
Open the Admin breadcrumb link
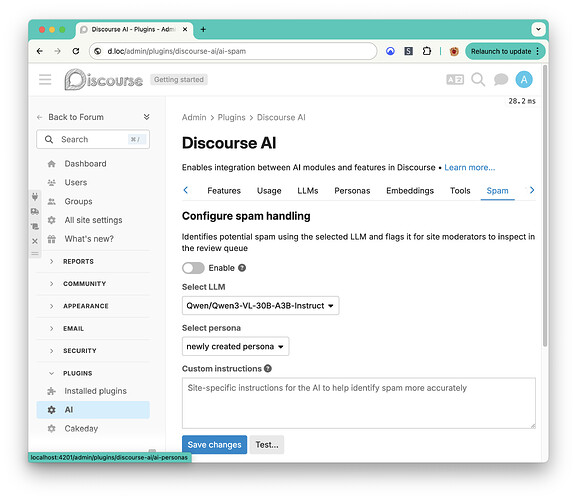(194, 117)
